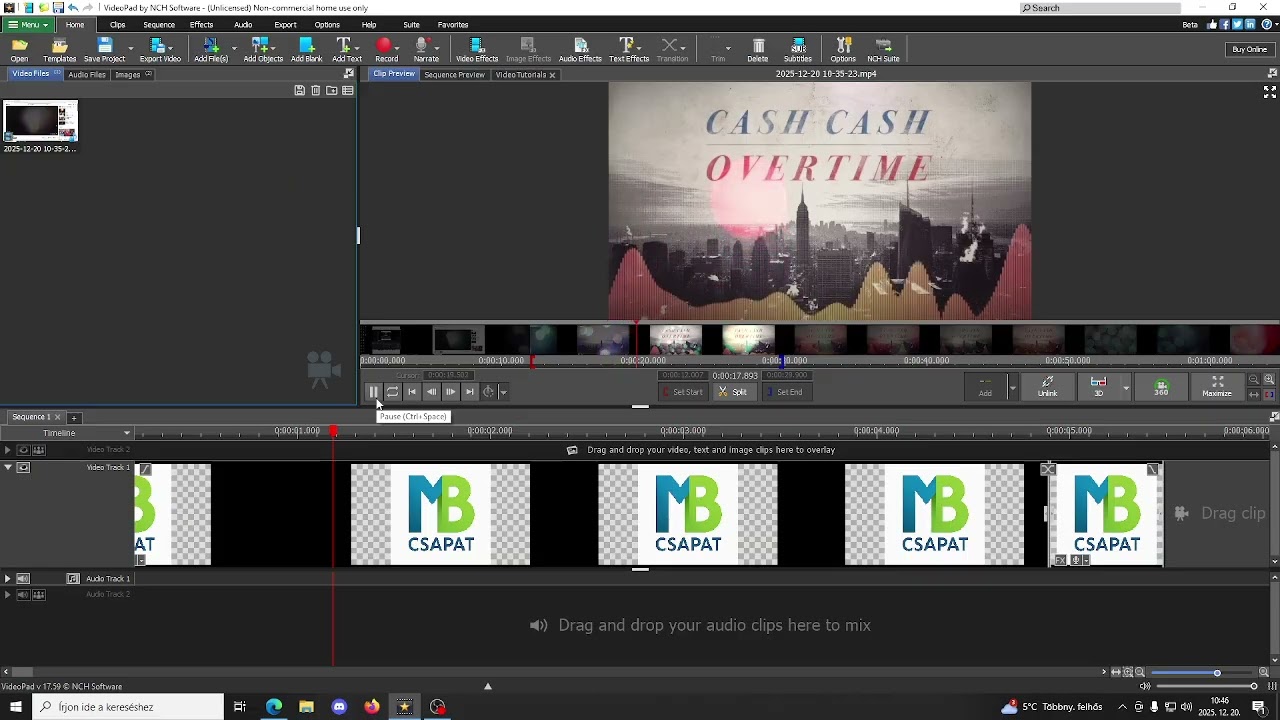Click the Split scissors button
The width and height of the screenshot is (1280, 720).
[733, 392]
